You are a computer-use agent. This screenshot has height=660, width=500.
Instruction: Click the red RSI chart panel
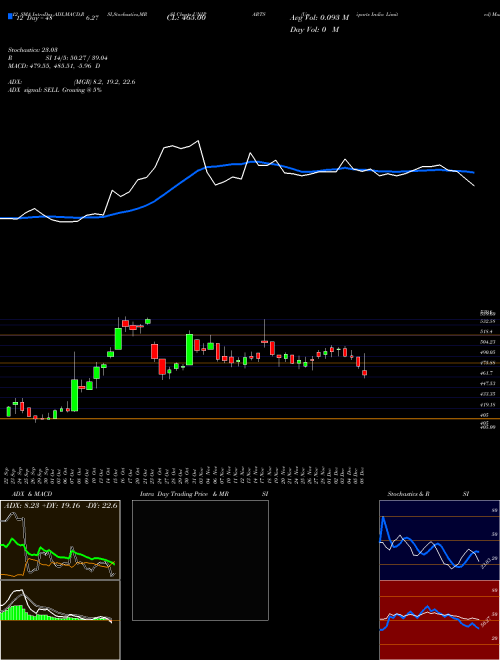pos(439,620)
